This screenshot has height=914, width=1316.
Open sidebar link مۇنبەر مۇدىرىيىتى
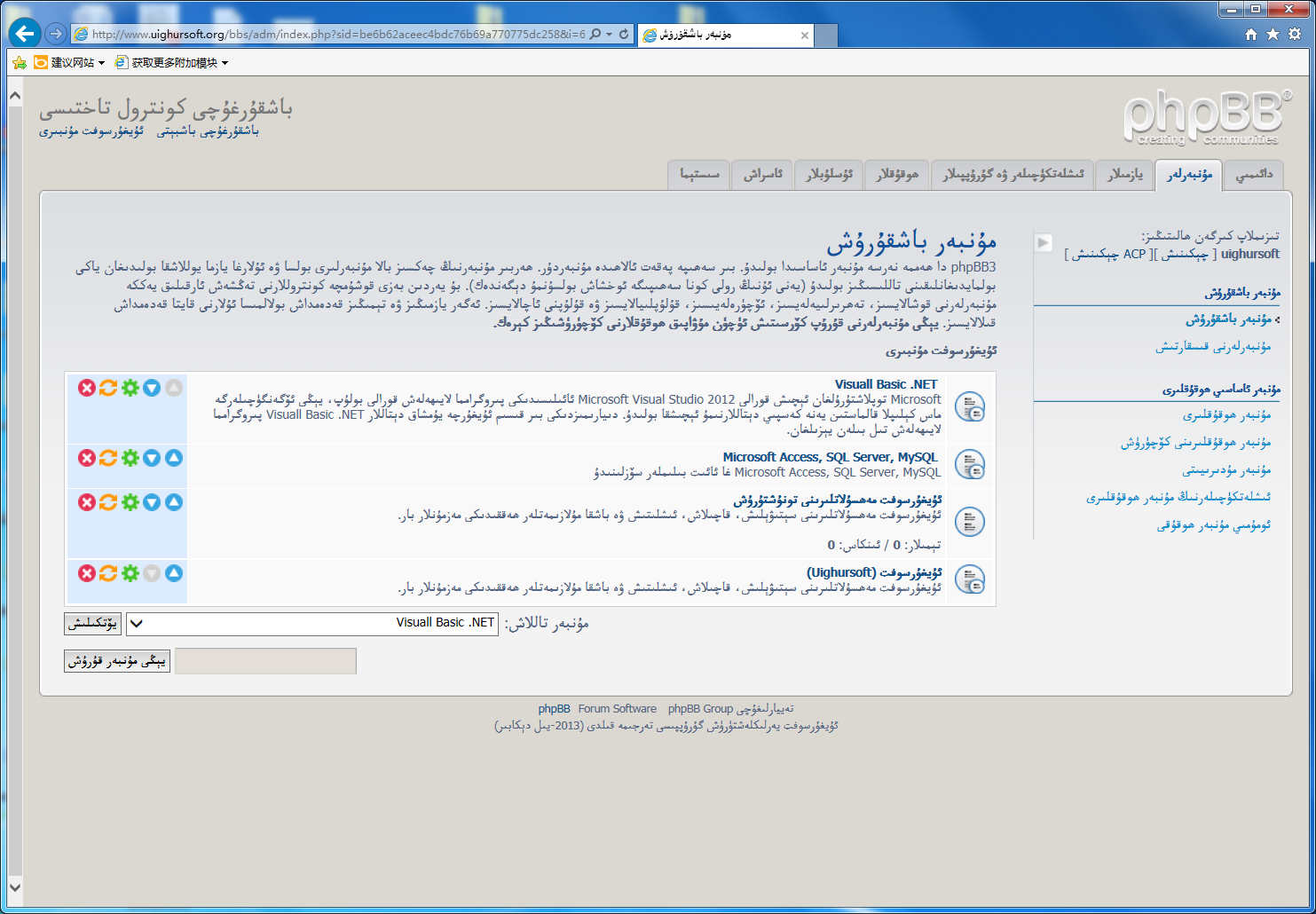coord(1226,469)
